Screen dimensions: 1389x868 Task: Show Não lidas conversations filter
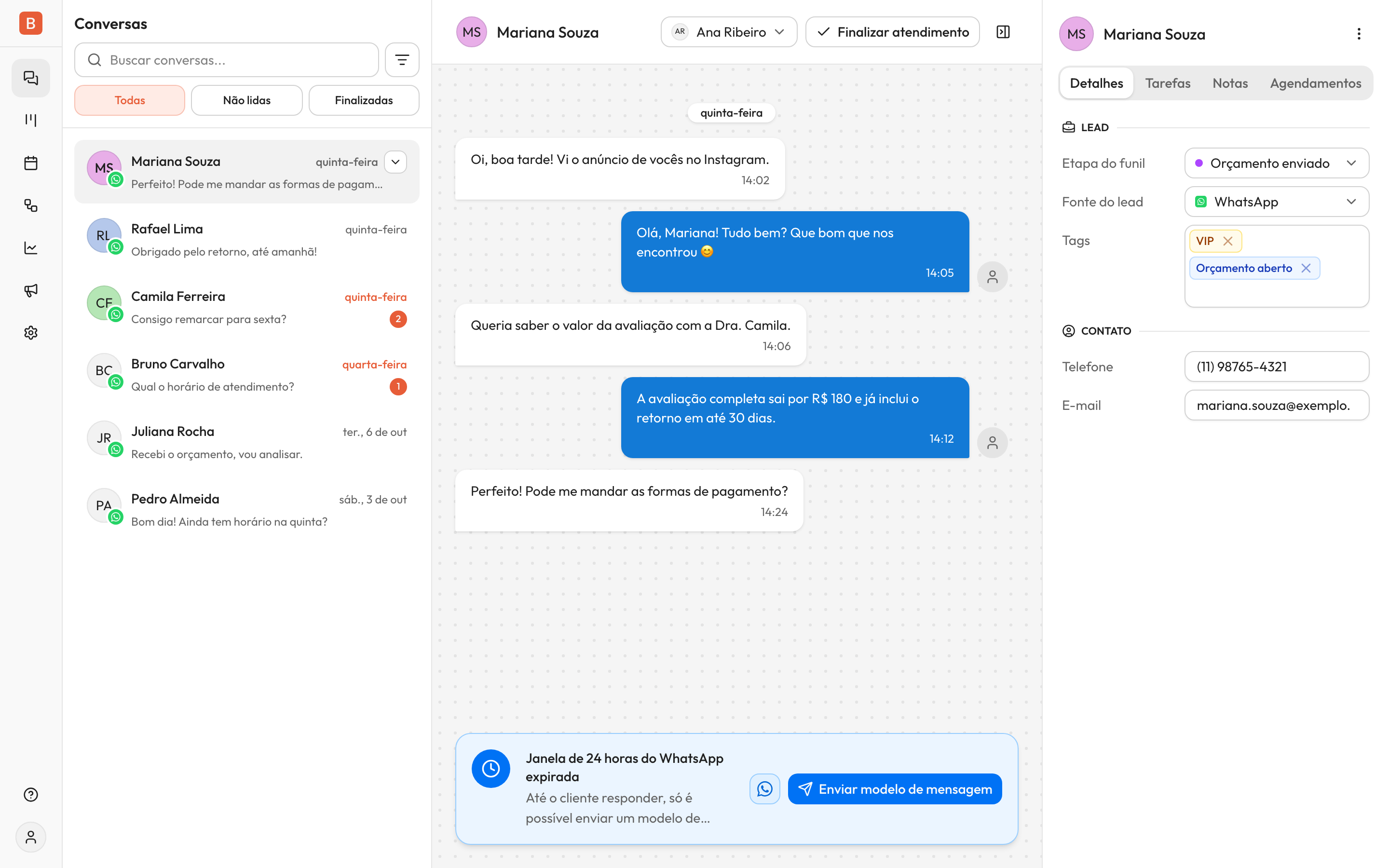(x=247, y=100)
